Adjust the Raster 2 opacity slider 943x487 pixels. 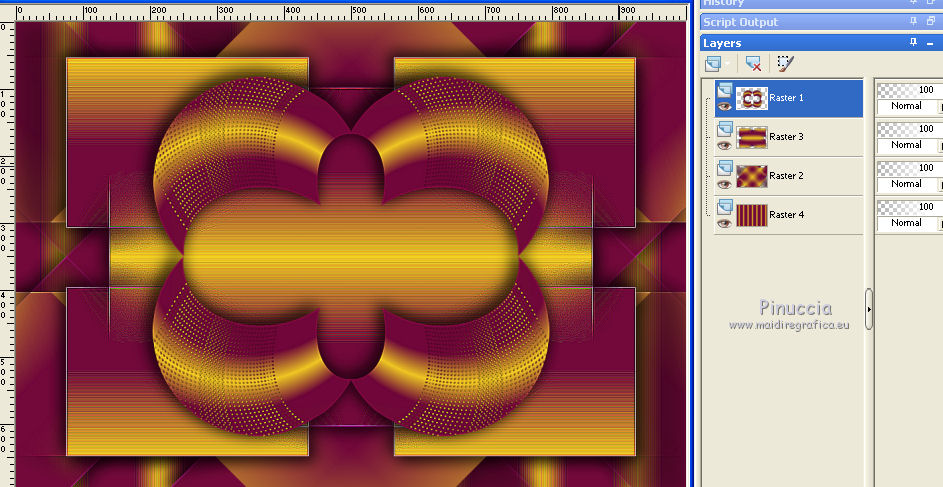point(909,168)
